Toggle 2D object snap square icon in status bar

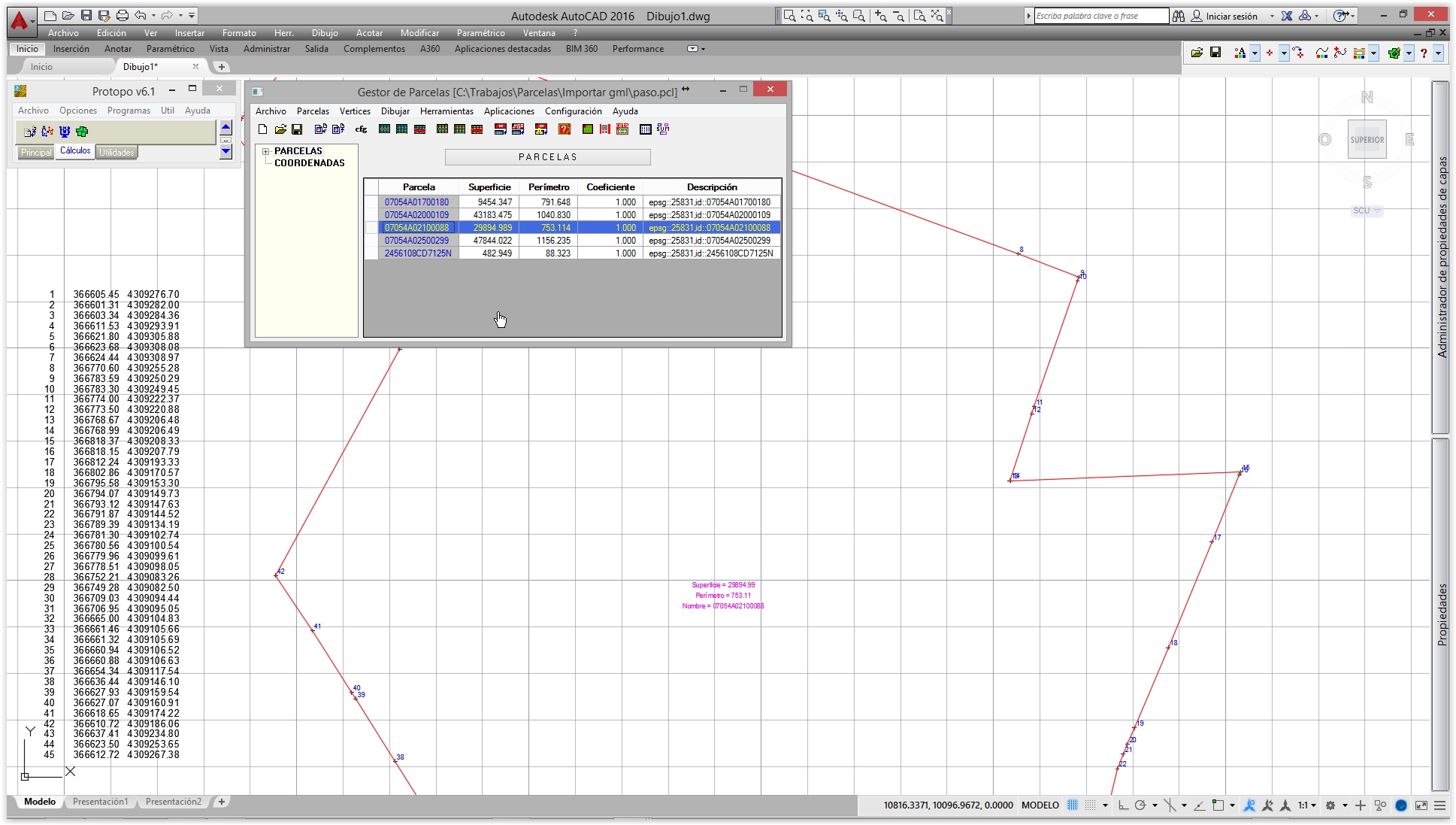click(1218, 805)
